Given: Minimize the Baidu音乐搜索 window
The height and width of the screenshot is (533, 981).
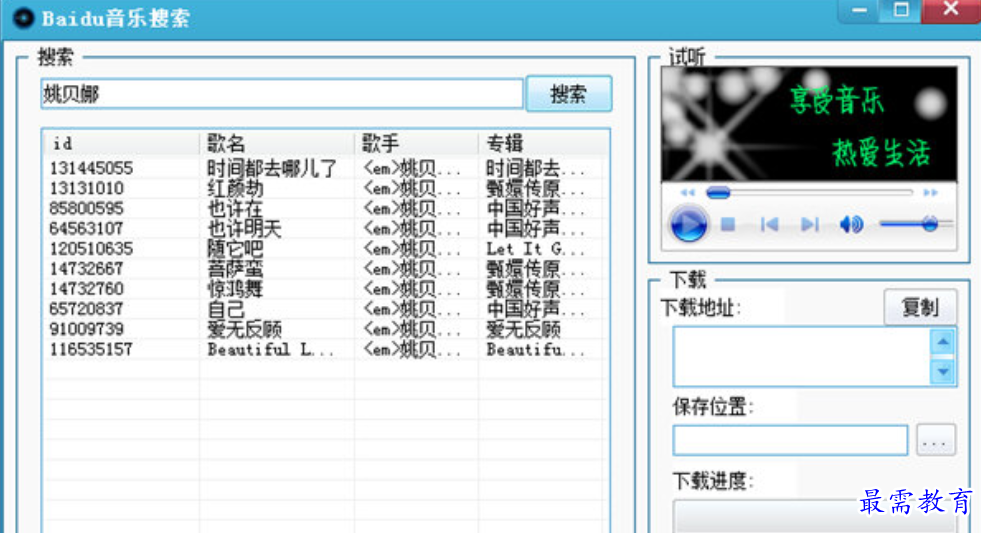Looking at the screenshot, I should click(860, 10).
